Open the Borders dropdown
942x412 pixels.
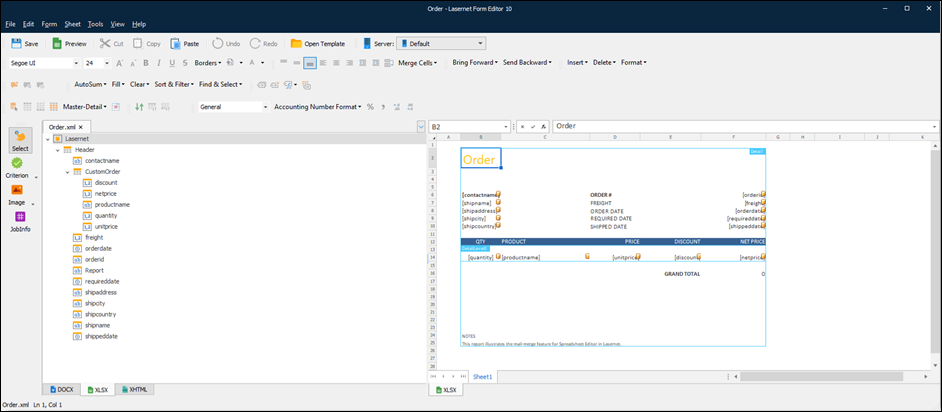coord(208,62)
